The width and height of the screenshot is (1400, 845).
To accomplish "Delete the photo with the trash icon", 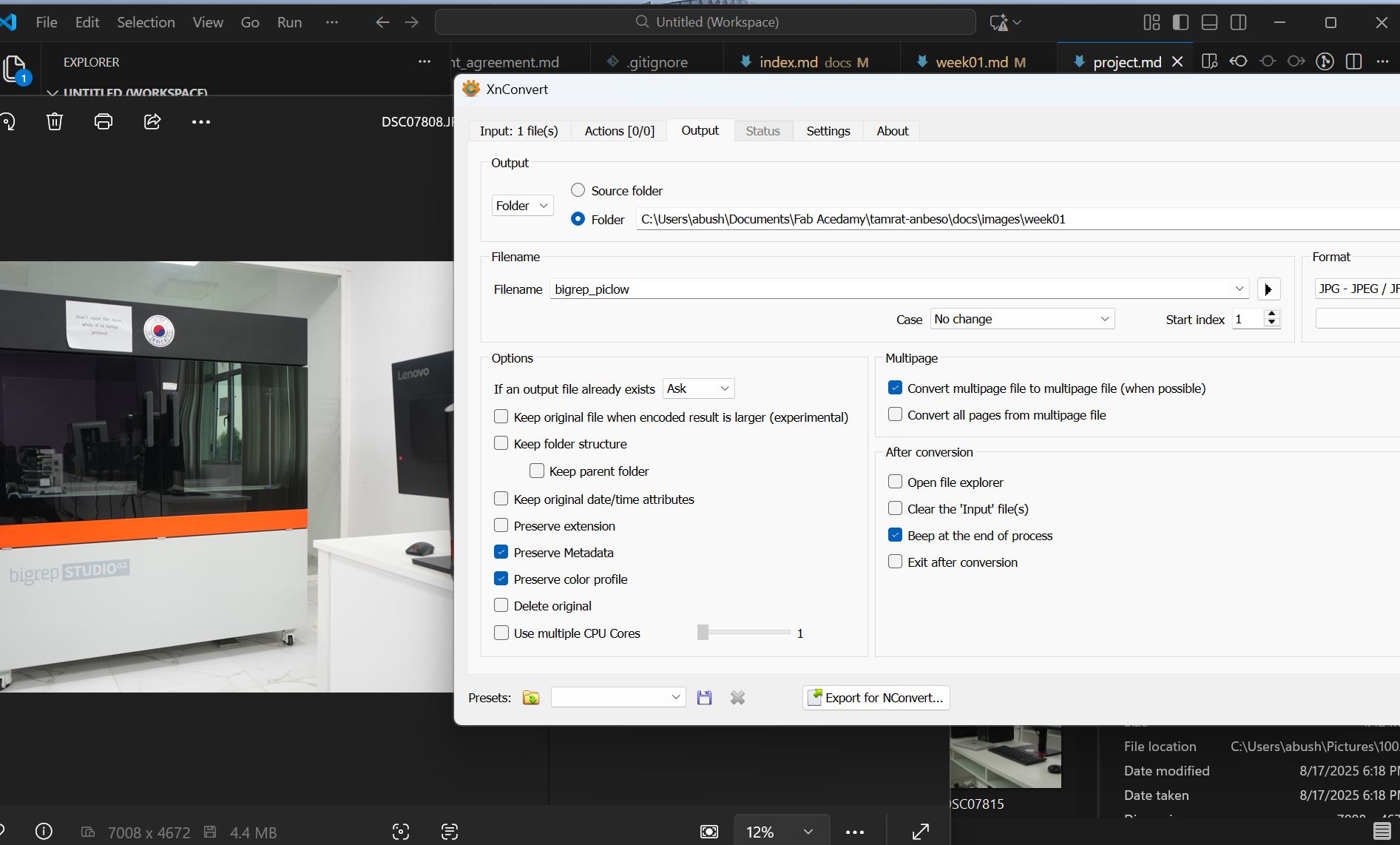I will pos(54,121).
